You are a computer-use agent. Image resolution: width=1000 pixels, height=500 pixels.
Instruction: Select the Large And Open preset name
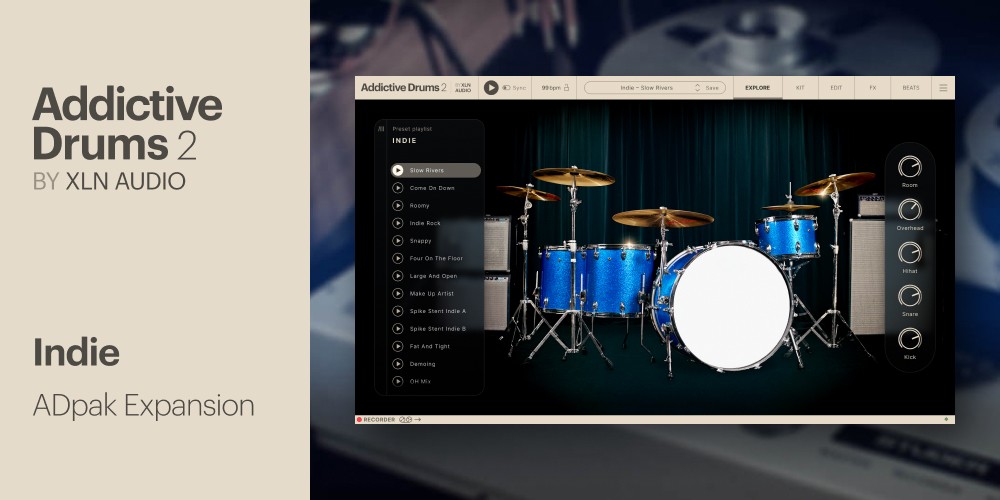433,276
